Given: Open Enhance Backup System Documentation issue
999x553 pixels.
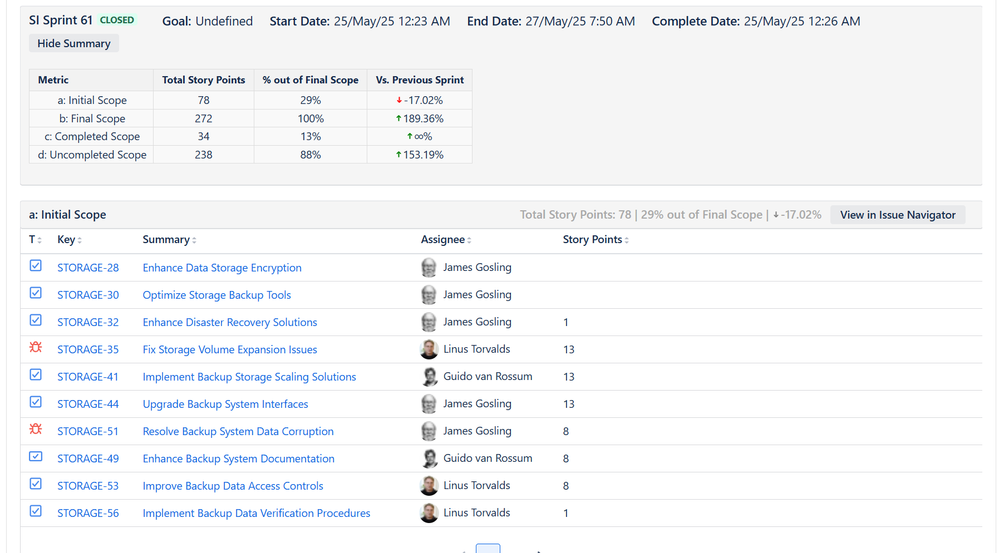Looking at the screenshot, I should (238, 459).
